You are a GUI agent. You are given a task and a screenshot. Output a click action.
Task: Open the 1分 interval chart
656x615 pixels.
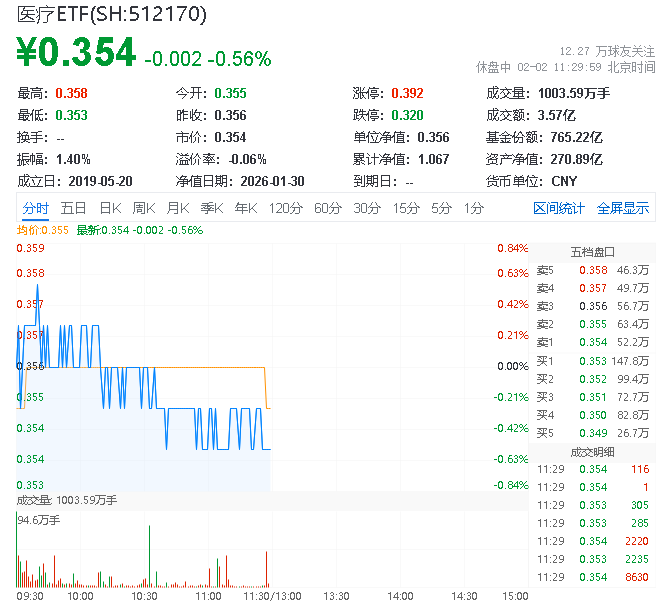(473, 208)
